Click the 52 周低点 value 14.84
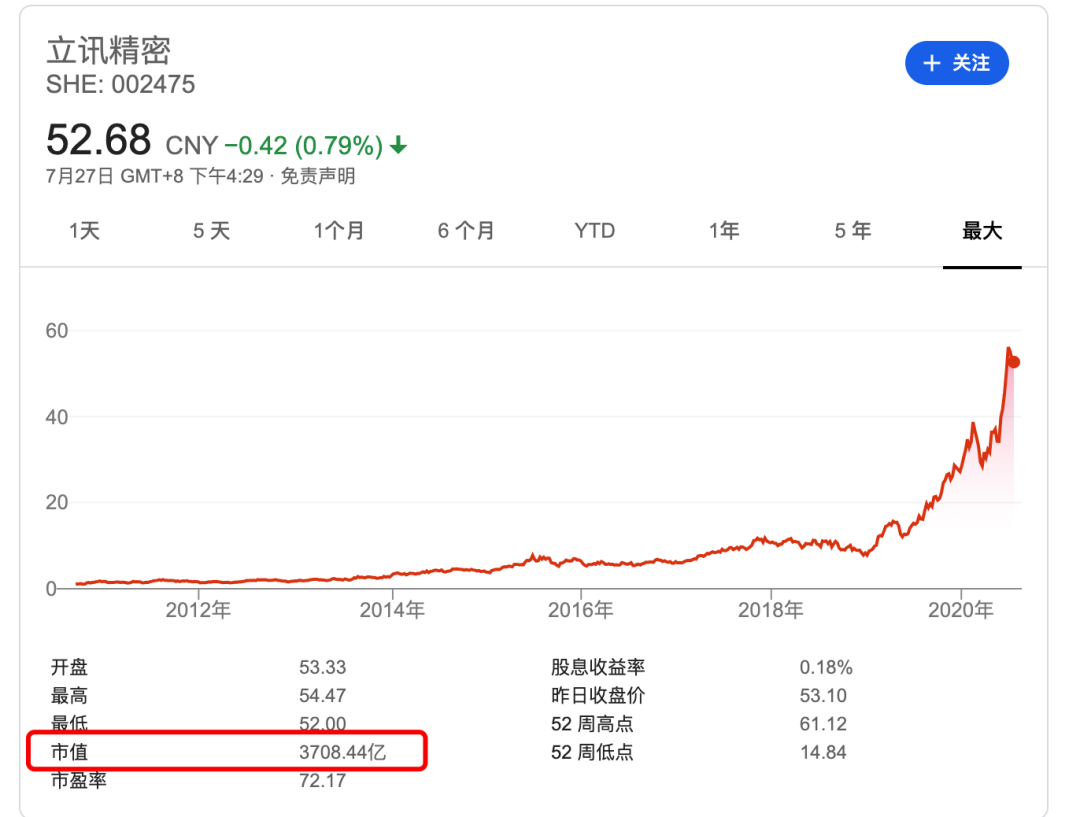The image size is (1080, 817). pos(823,752)
